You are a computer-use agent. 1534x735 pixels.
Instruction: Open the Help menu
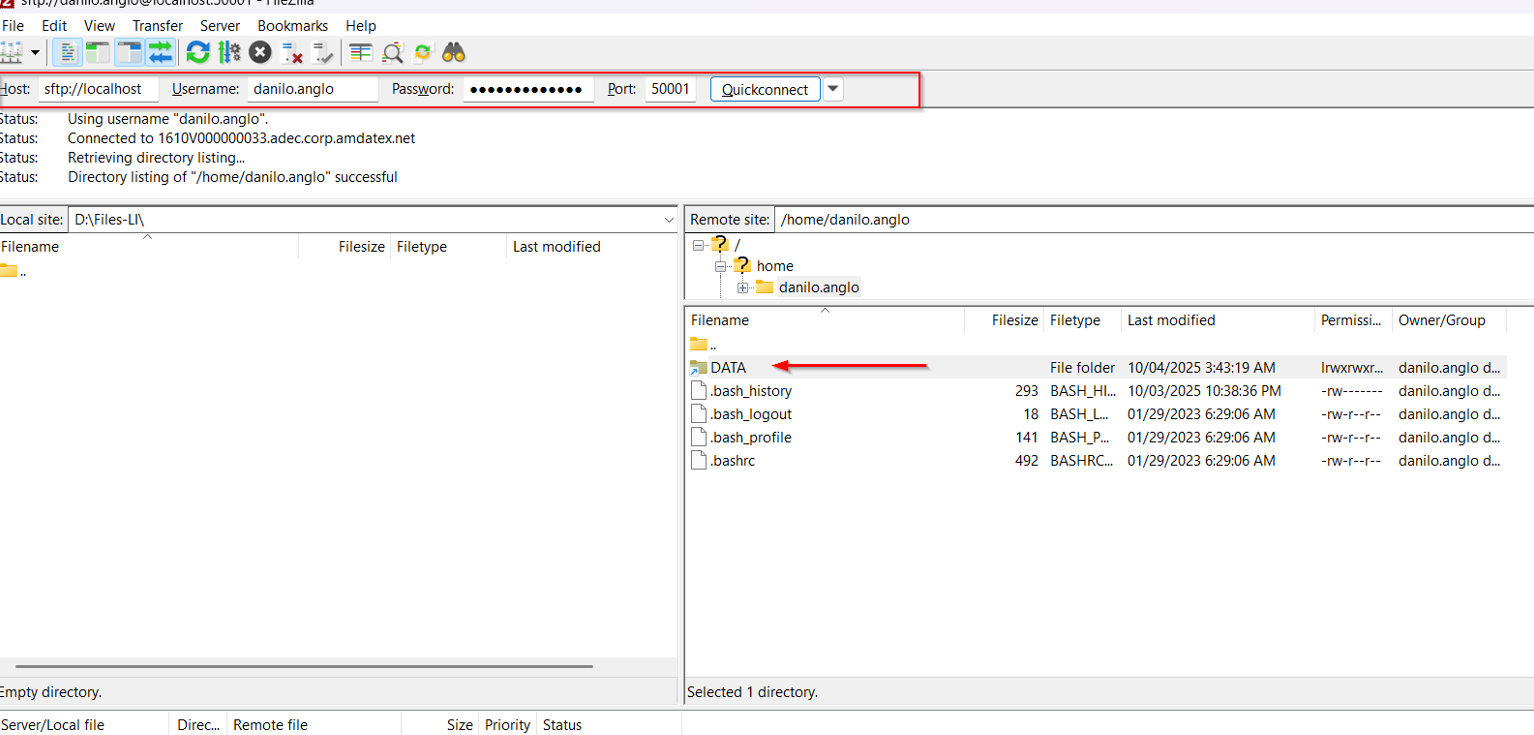[x=361, y=26]
